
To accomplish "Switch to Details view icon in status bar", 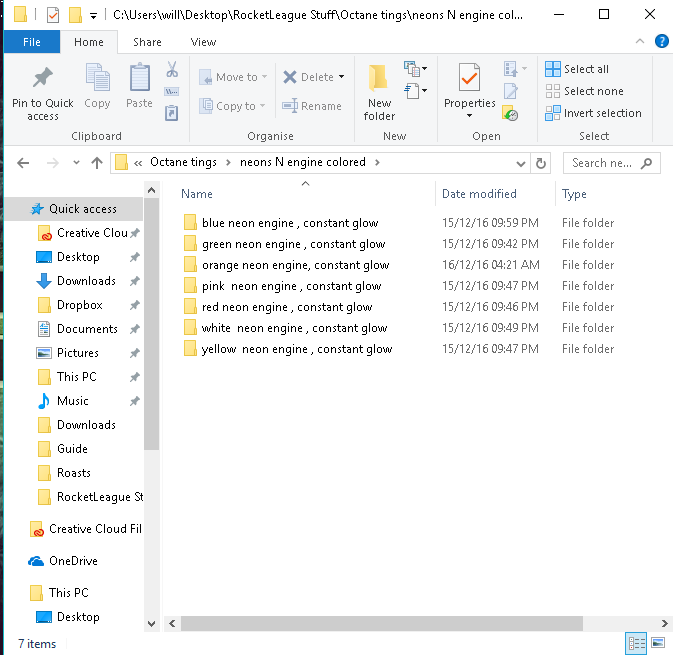I will [x=637, y=643].
